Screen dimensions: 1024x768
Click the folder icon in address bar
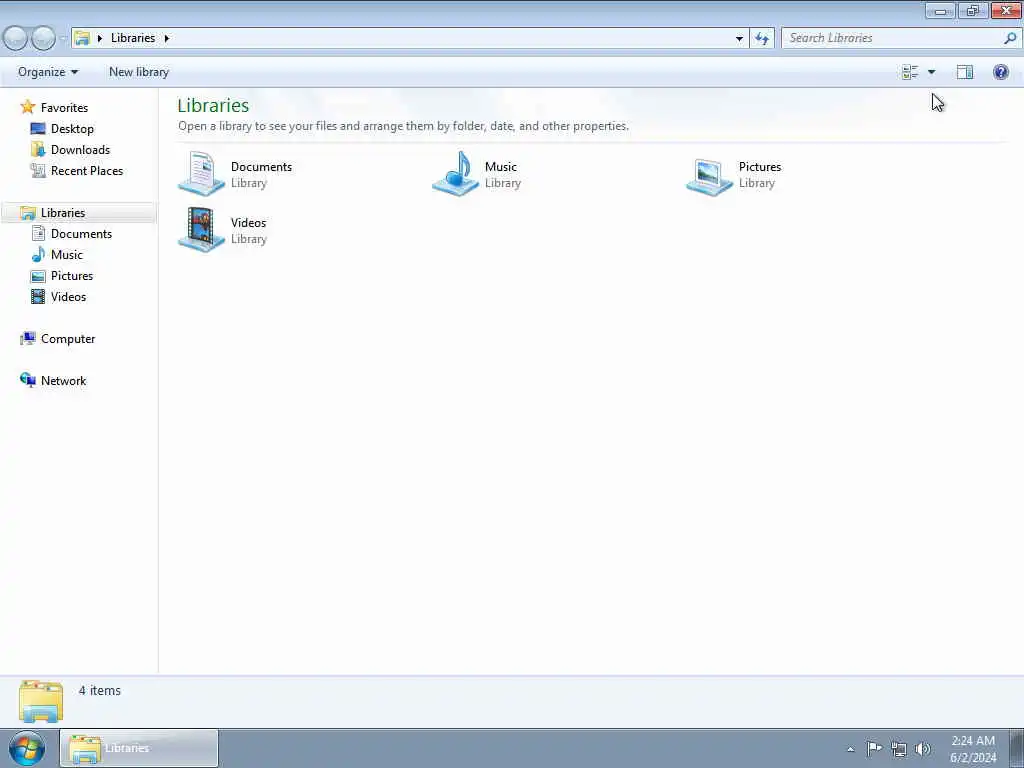tap(82, 38)
